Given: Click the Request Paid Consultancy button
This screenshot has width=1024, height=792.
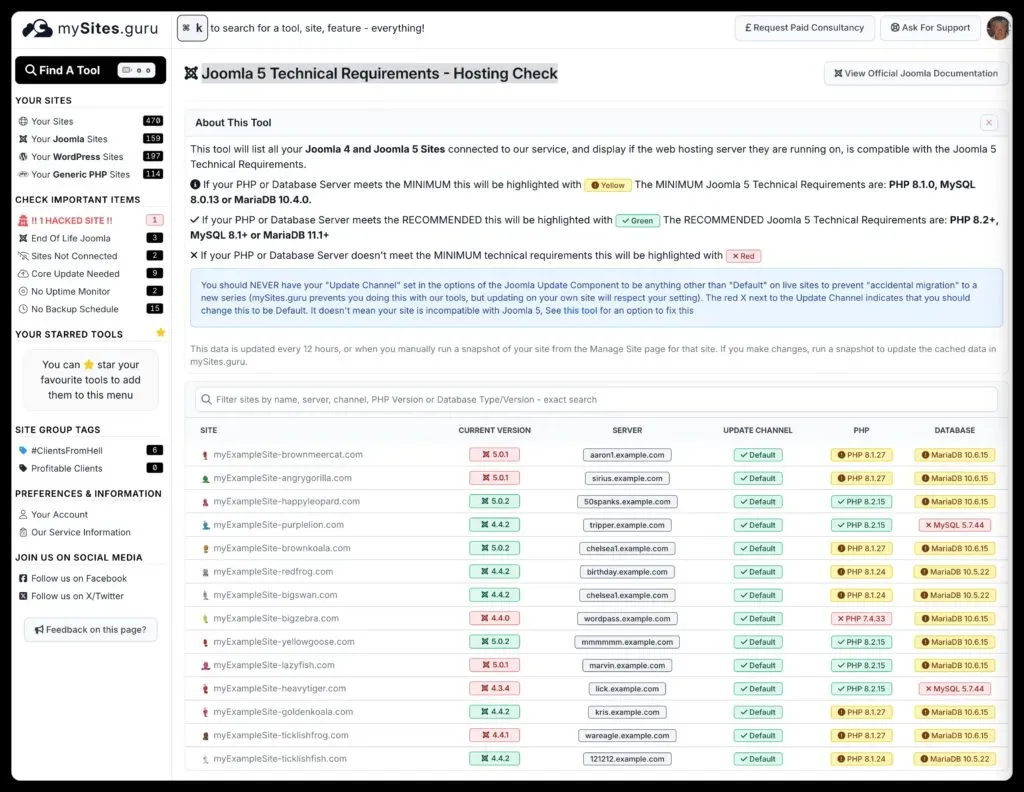Looking at the screenshot, I should coord(804,28).
